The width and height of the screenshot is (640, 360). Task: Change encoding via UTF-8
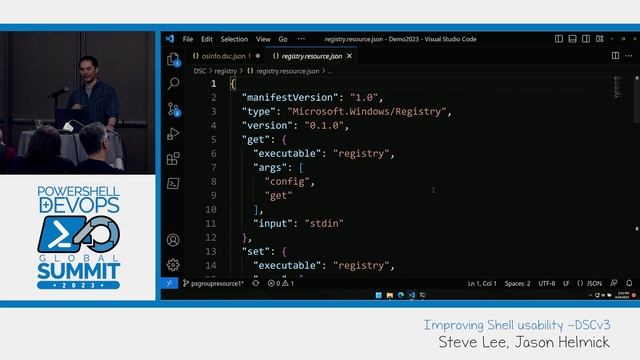pyautogui.click(x=547, y=283)
